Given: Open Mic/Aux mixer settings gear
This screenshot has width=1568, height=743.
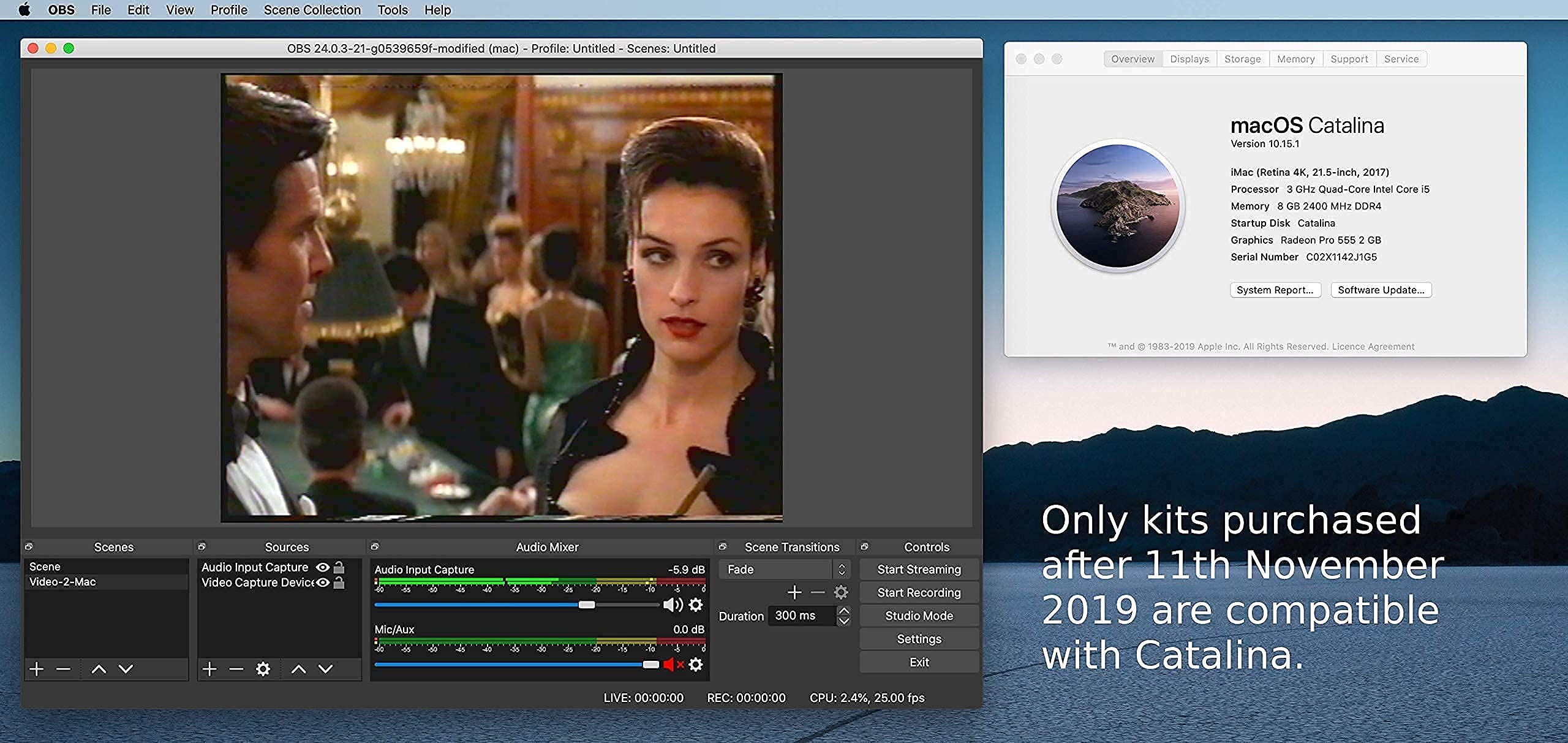Looking at the screenshot, I should [696, 665].
